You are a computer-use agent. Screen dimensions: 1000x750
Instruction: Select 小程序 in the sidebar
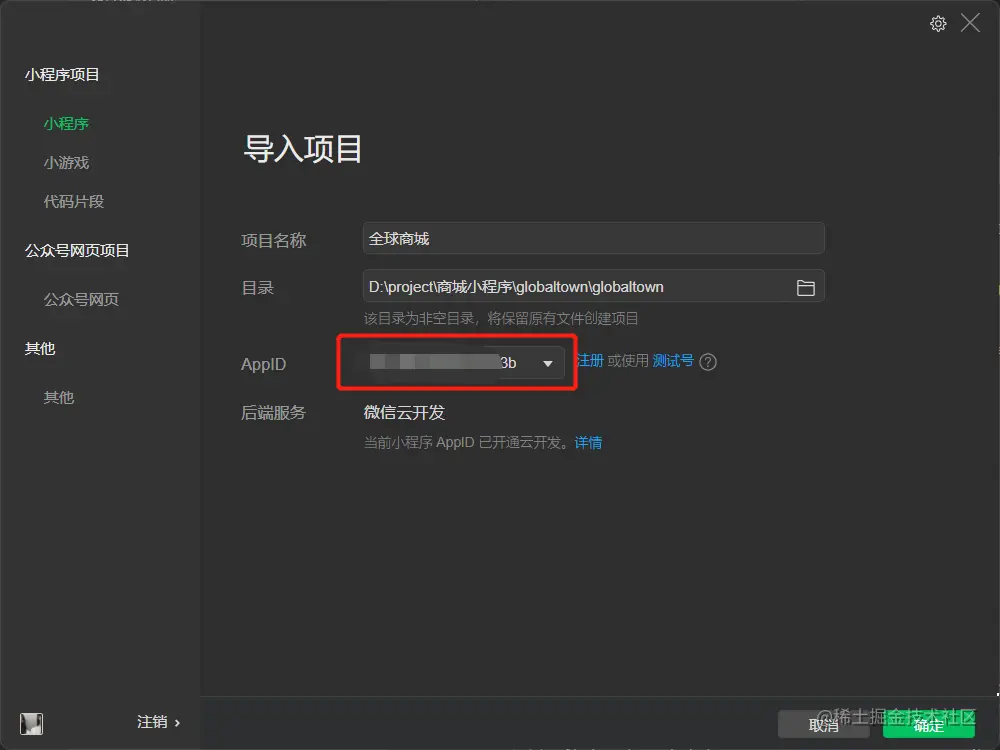(66, 123)
